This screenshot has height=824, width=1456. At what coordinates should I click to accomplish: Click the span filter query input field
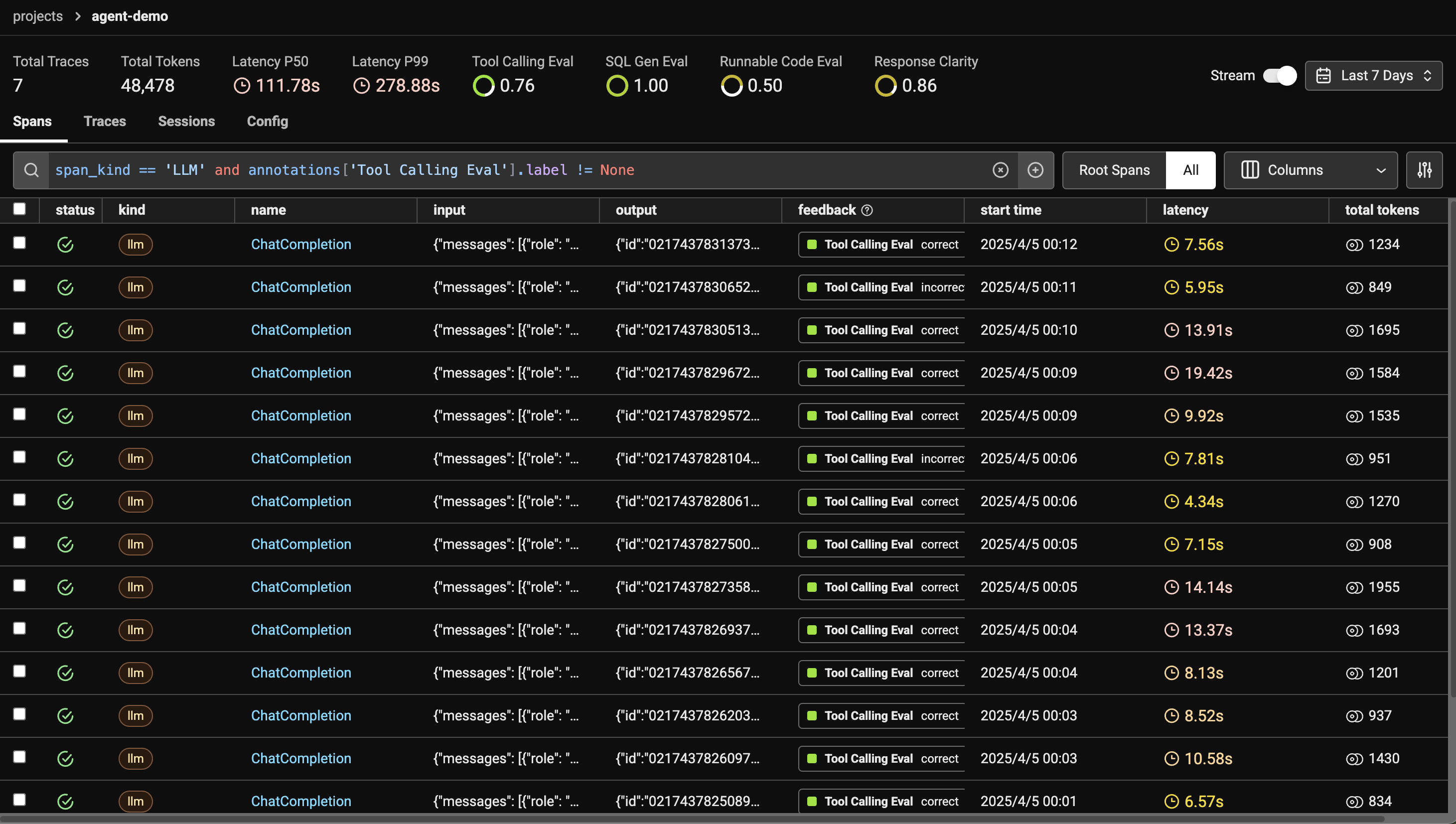(521, 170)
